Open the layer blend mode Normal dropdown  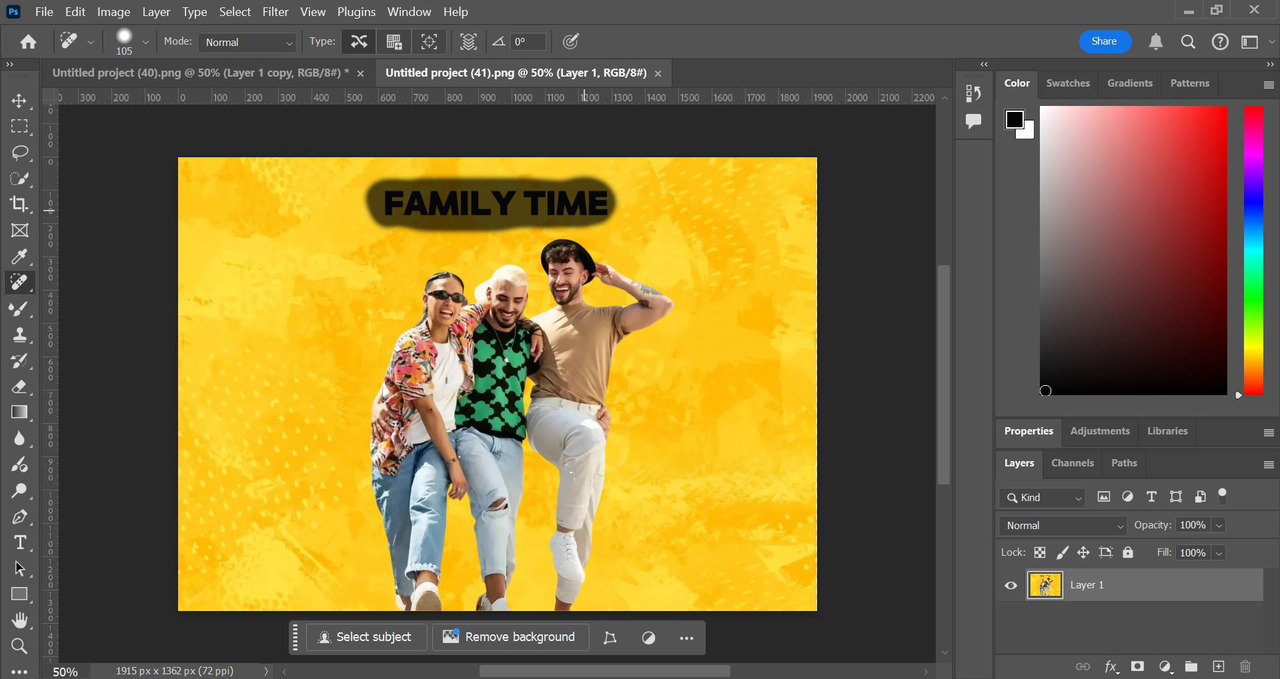pyautogui.click(x=1064, y=525)
